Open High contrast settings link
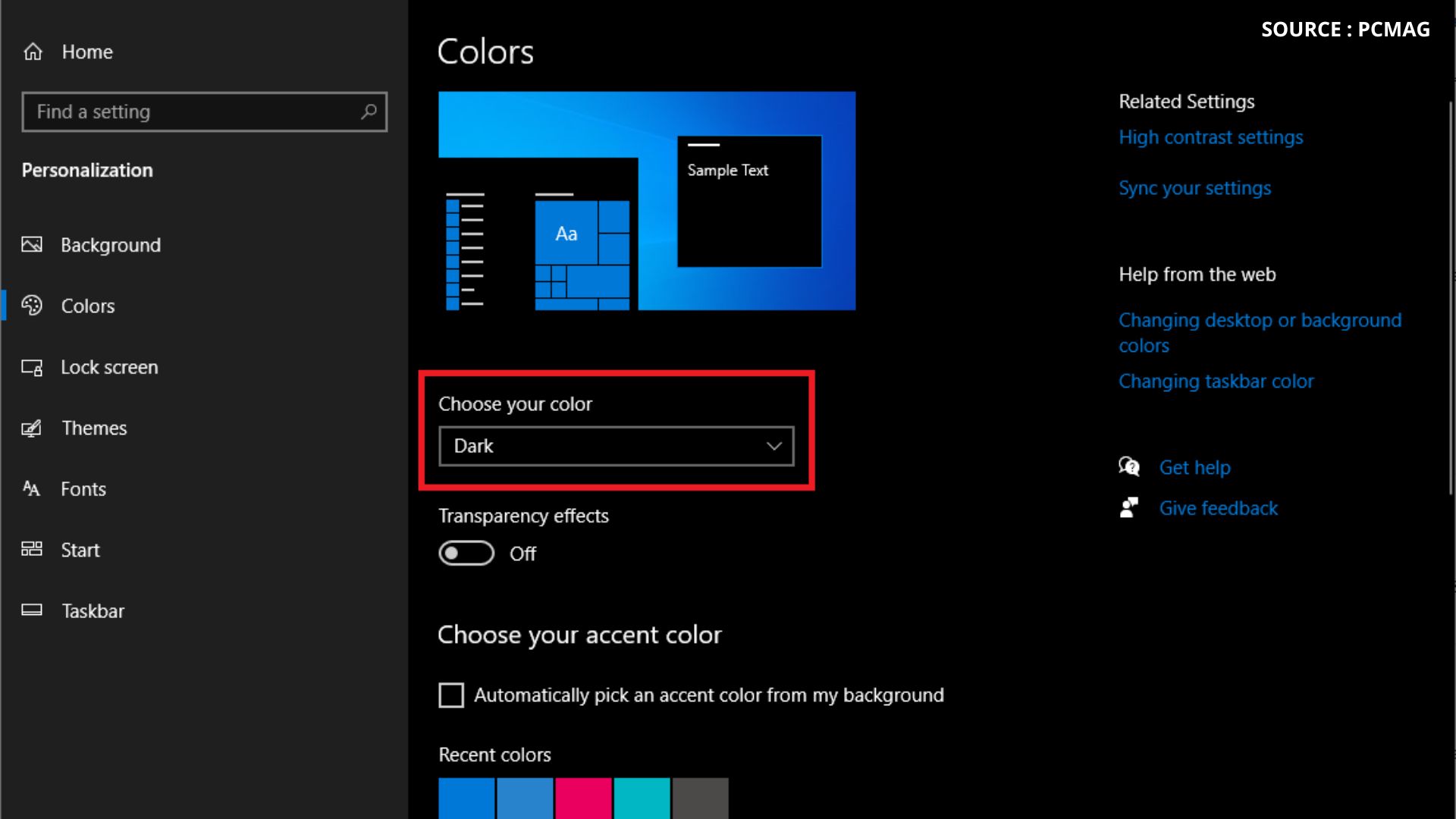Screen dimensions: 1456x819 (x=1211, y=137)
